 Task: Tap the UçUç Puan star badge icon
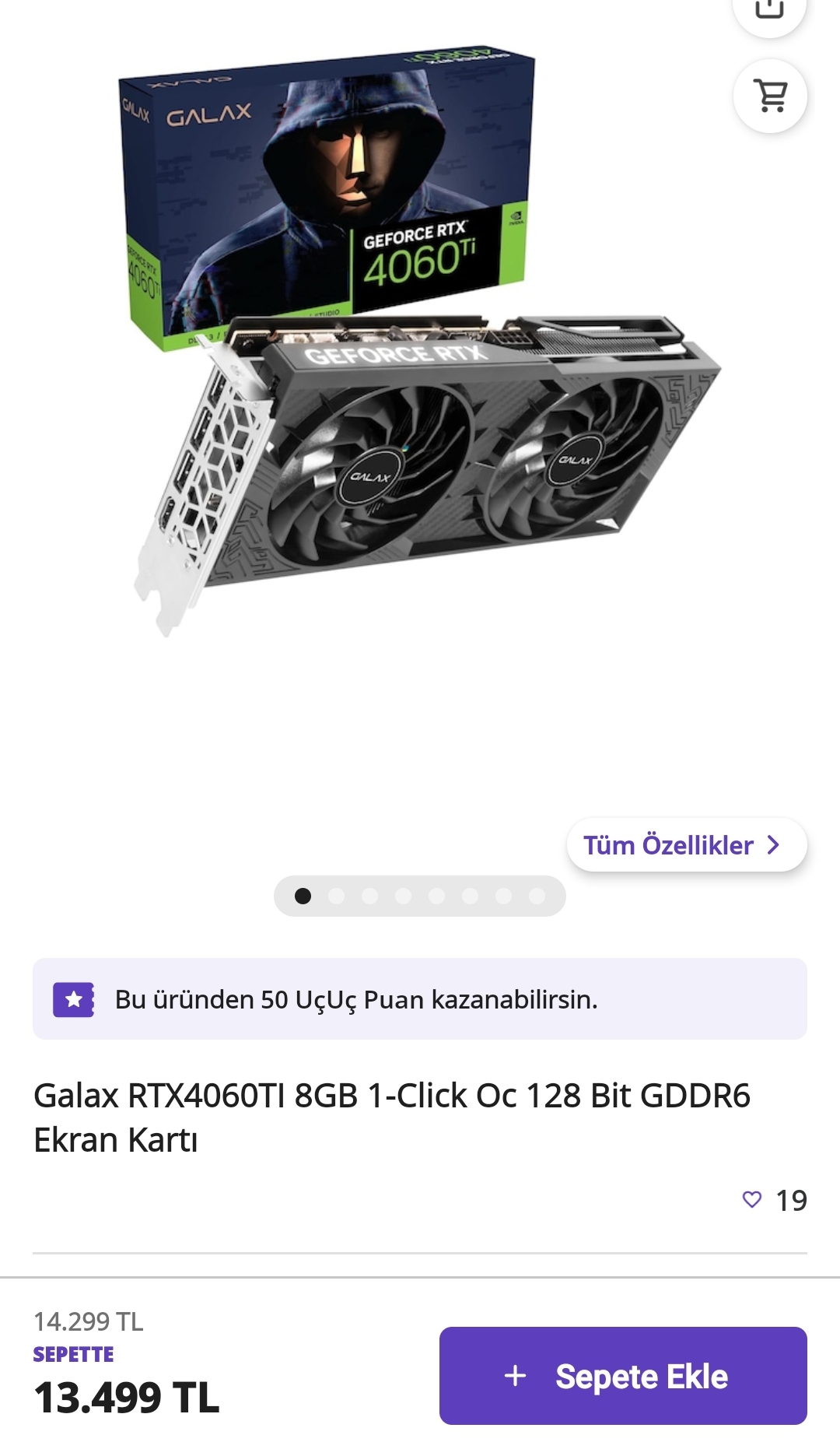point(74,999)
